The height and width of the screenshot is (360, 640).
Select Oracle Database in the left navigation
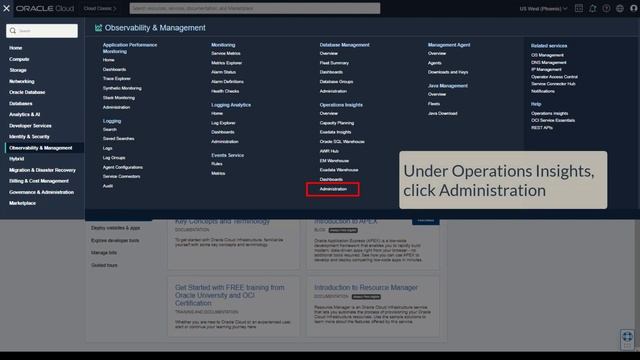coord(27,92)
